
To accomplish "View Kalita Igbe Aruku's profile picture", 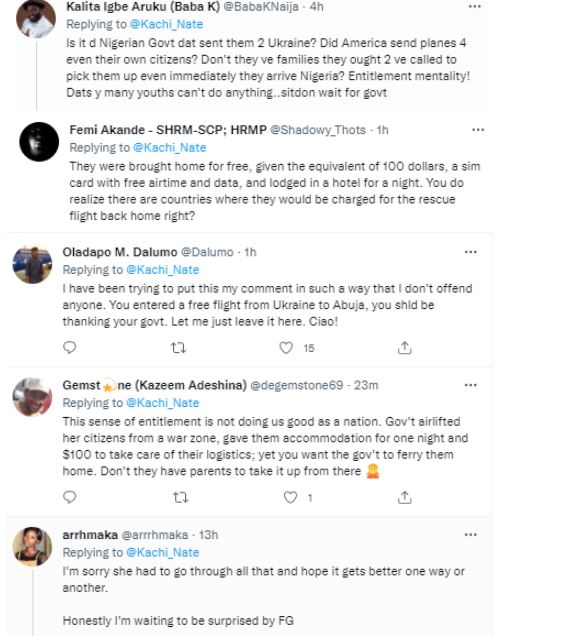I will 36,19.
